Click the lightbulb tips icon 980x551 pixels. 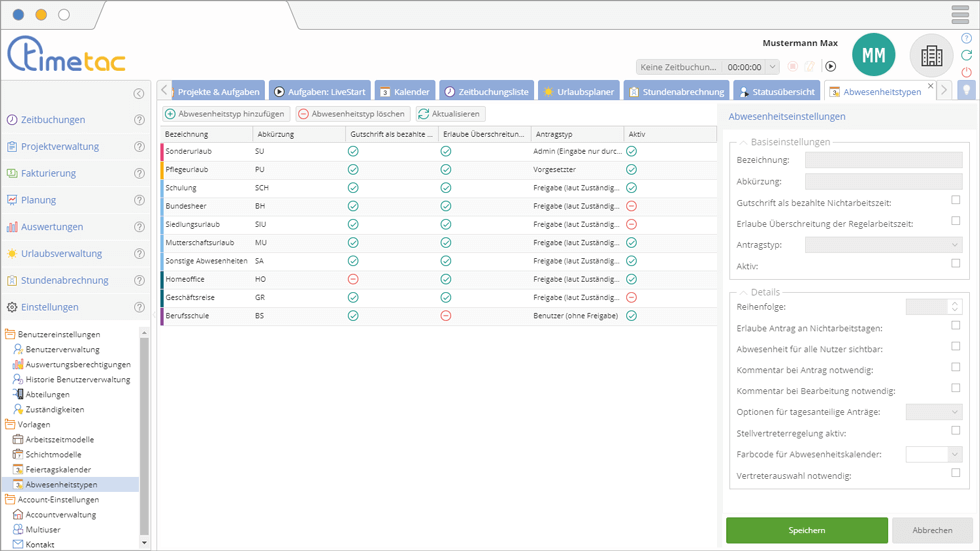(x=966, y=90)
